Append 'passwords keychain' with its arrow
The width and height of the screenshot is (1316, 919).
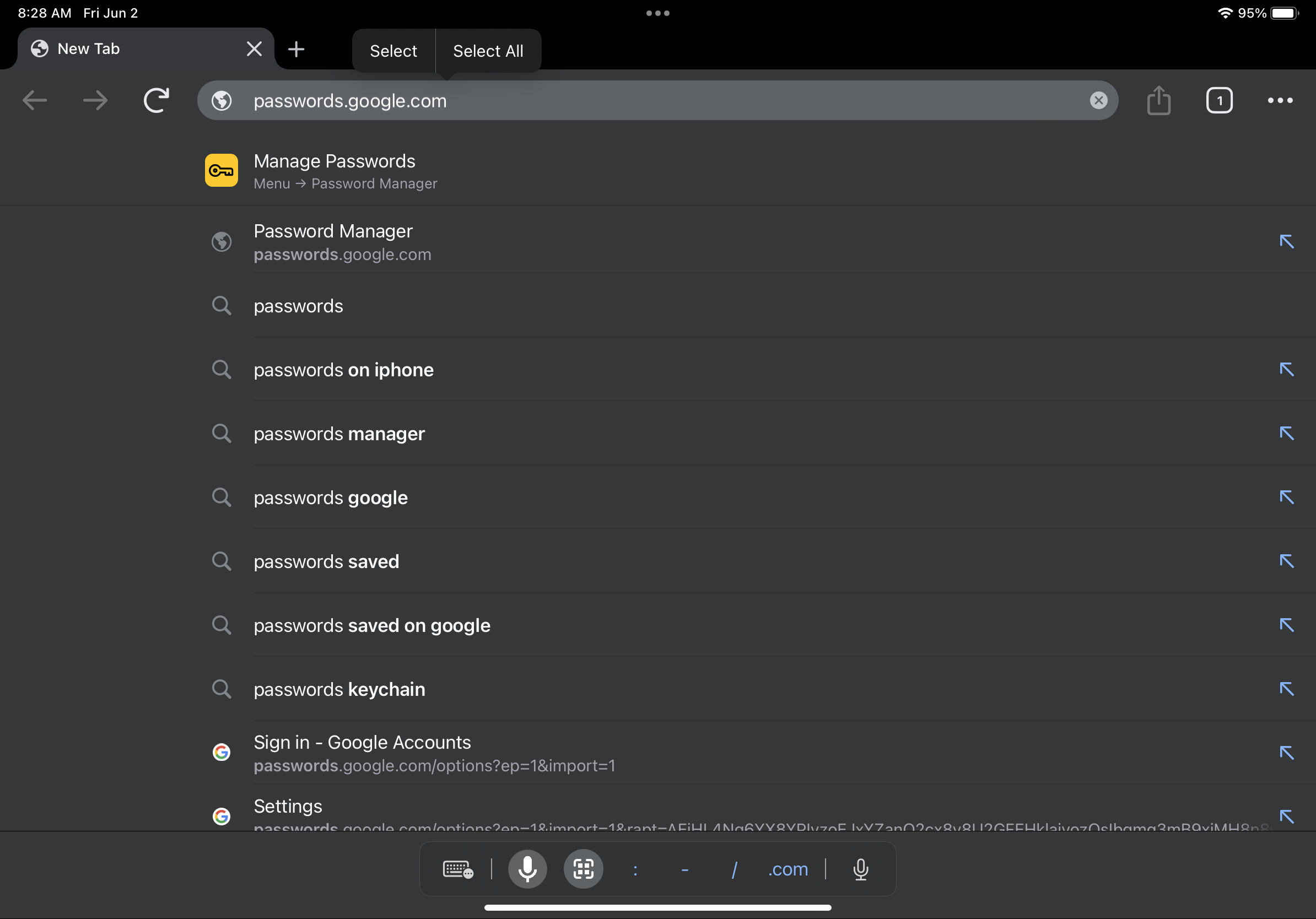click(1286, 689)
